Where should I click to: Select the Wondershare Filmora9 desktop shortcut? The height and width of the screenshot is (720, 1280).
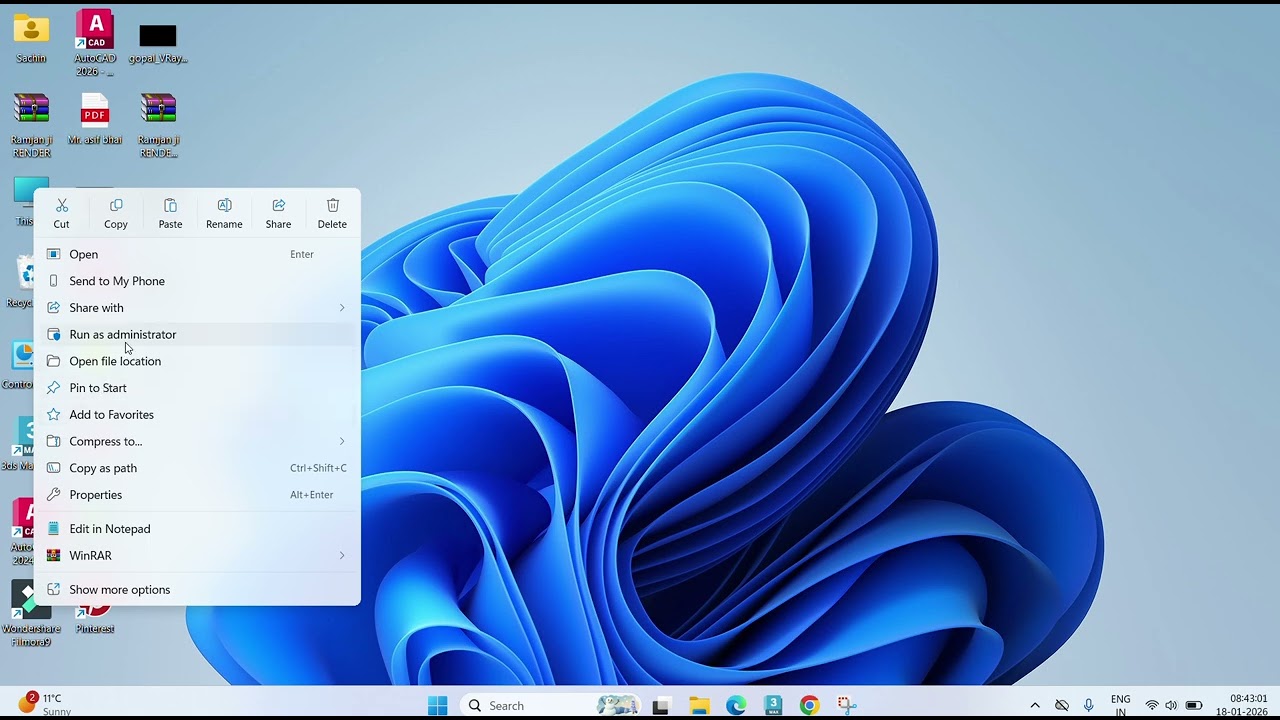coord(31,615)
